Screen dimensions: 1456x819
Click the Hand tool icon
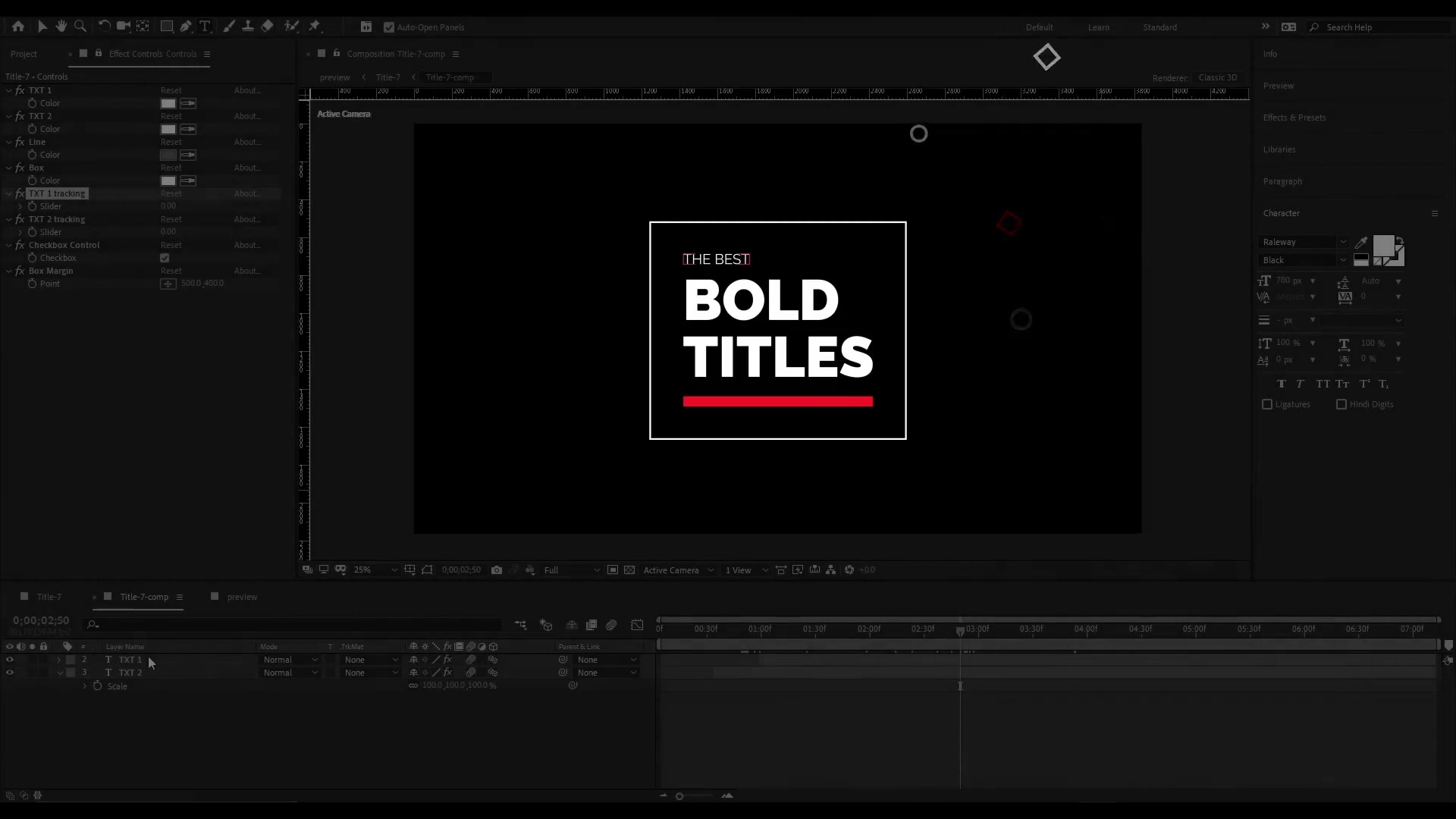point(60,27)
